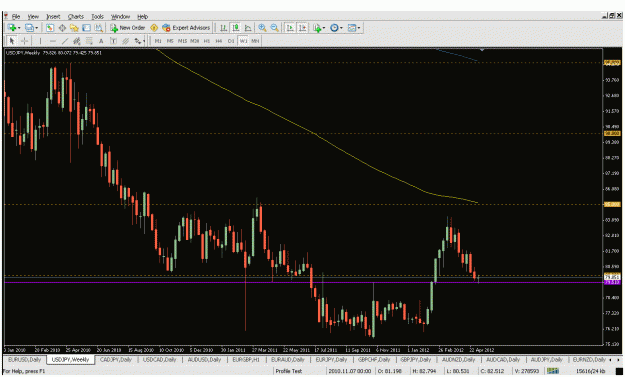The width and height of the screenshot is (625, 377).
Task: Switch to the EURGBP,H1 chart tab
Action: click(x=246, y=360)
